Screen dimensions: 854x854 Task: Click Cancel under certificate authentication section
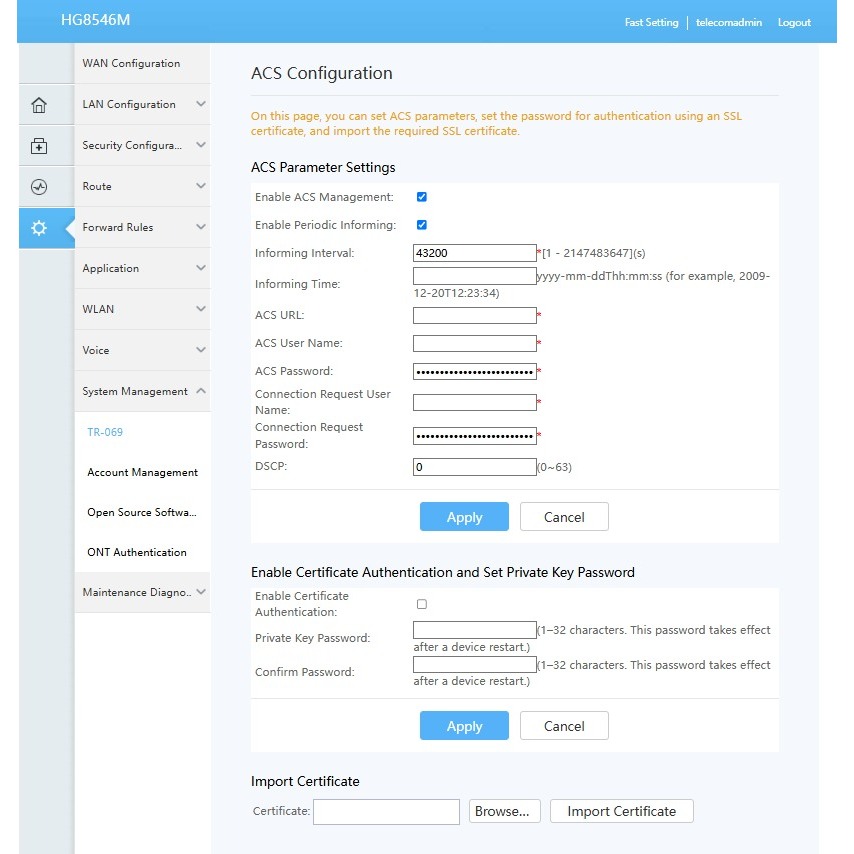(x=564, y=726)
